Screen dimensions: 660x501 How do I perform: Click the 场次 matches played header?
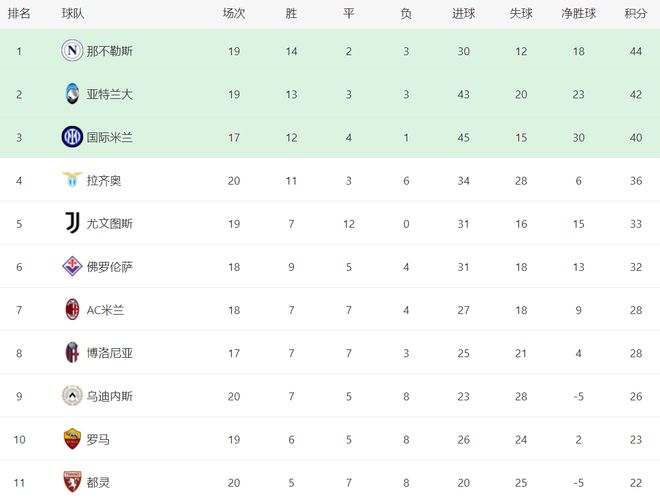point(234,14)
